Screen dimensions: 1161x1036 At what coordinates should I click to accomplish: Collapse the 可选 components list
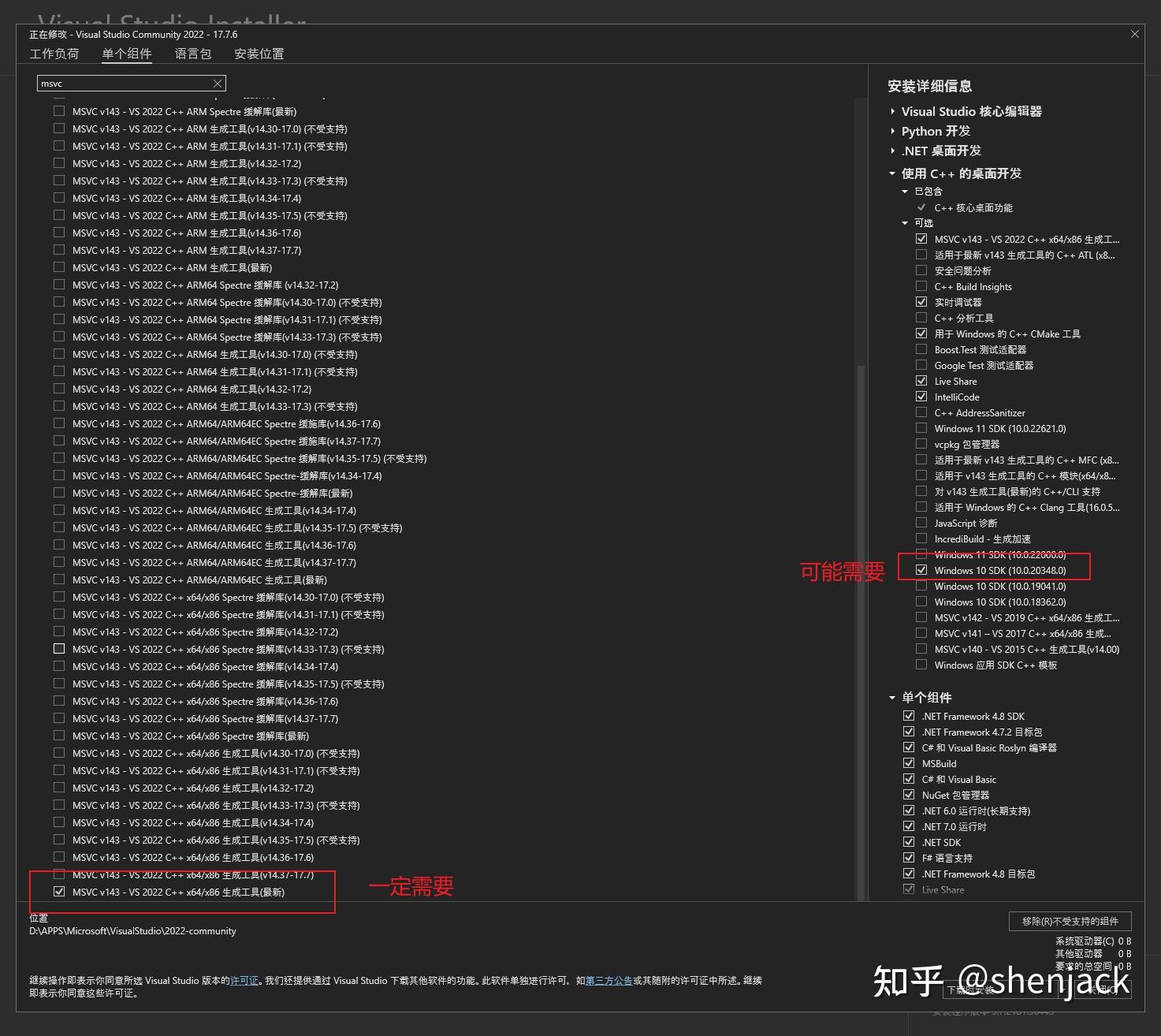[x=905, y=222]
